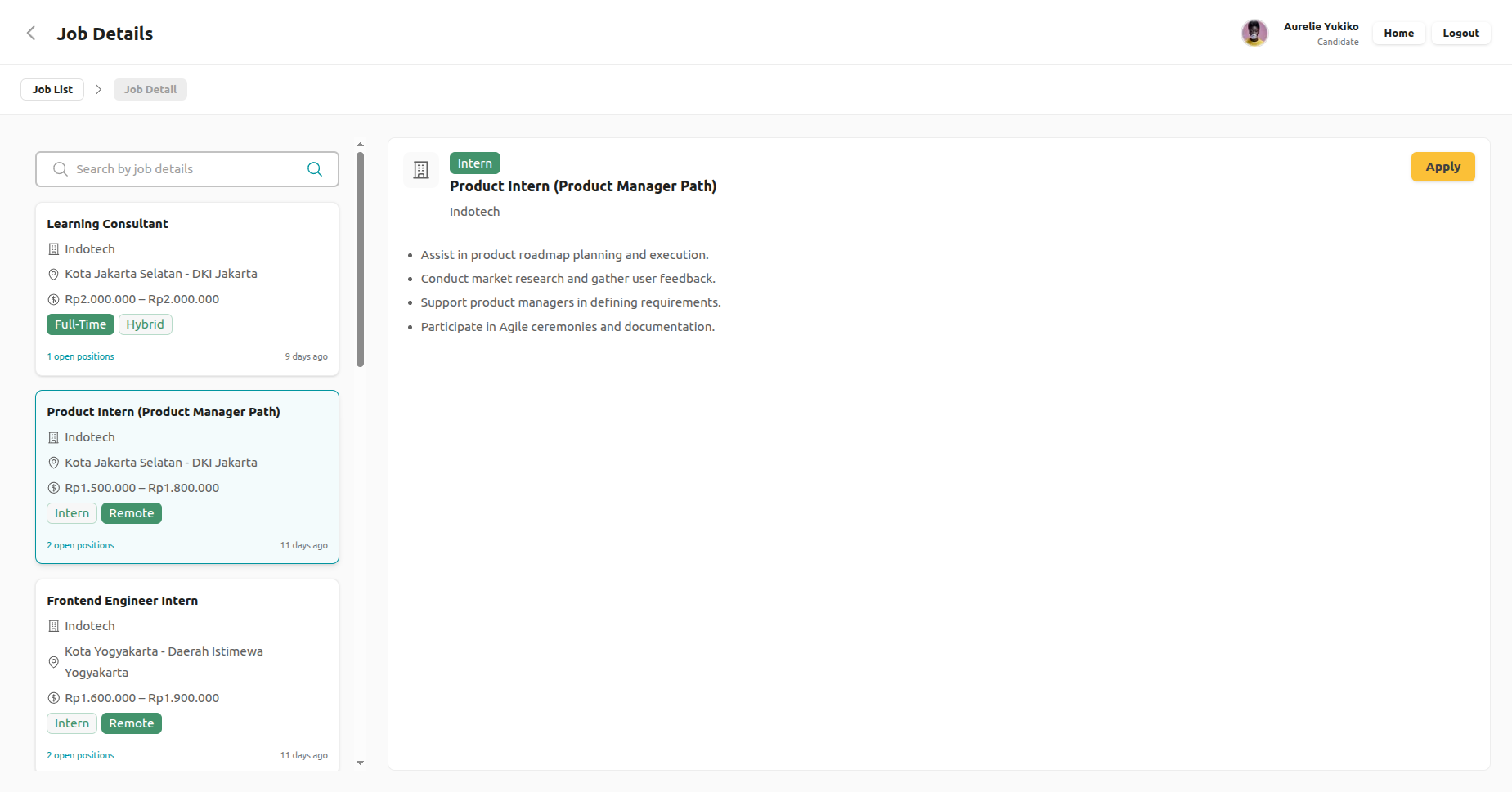
Task: Expand the breadcrumb chevron after Job List
Action: [x=98, y=89]
